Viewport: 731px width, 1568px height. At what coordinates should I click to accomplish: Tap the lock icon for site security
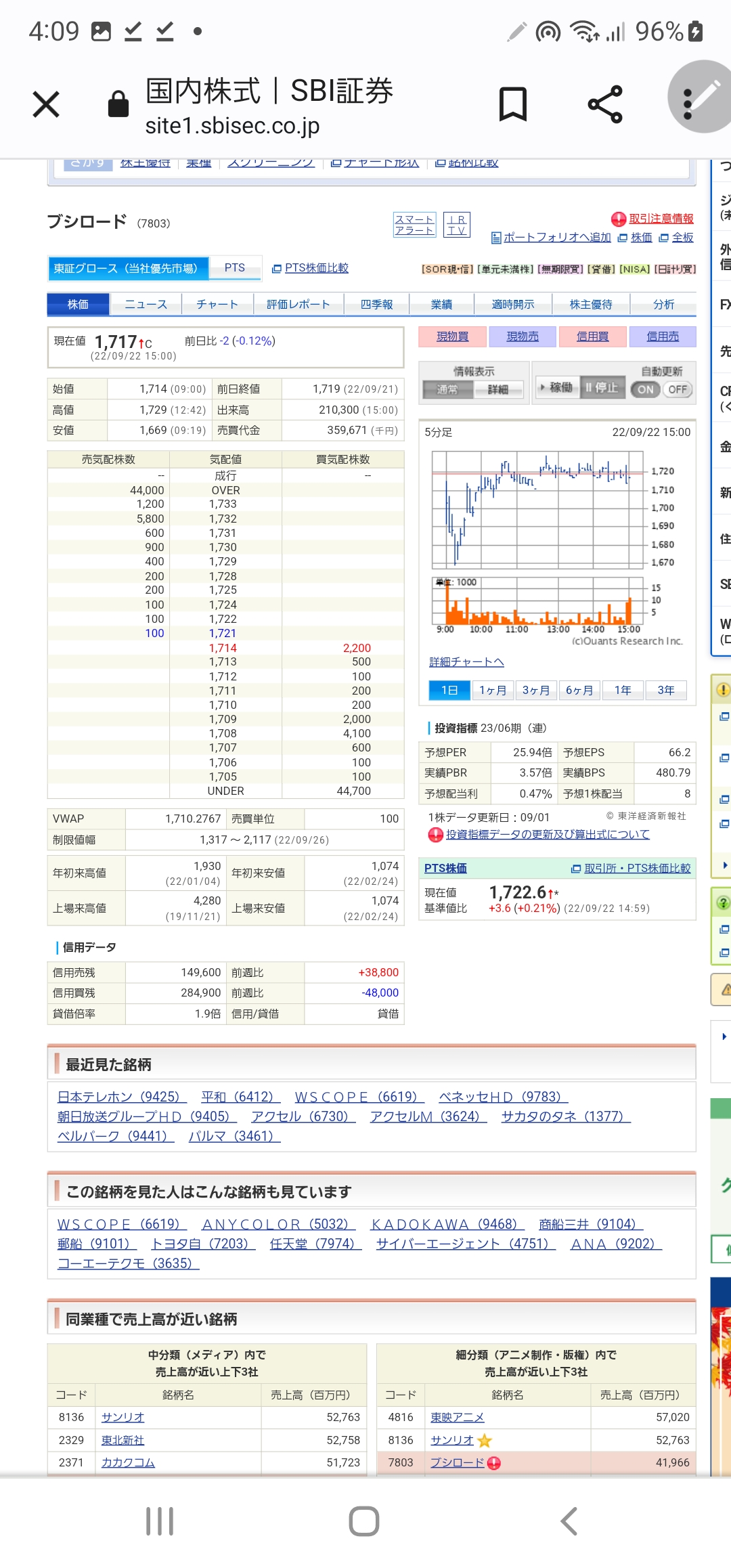coord(118,104)
